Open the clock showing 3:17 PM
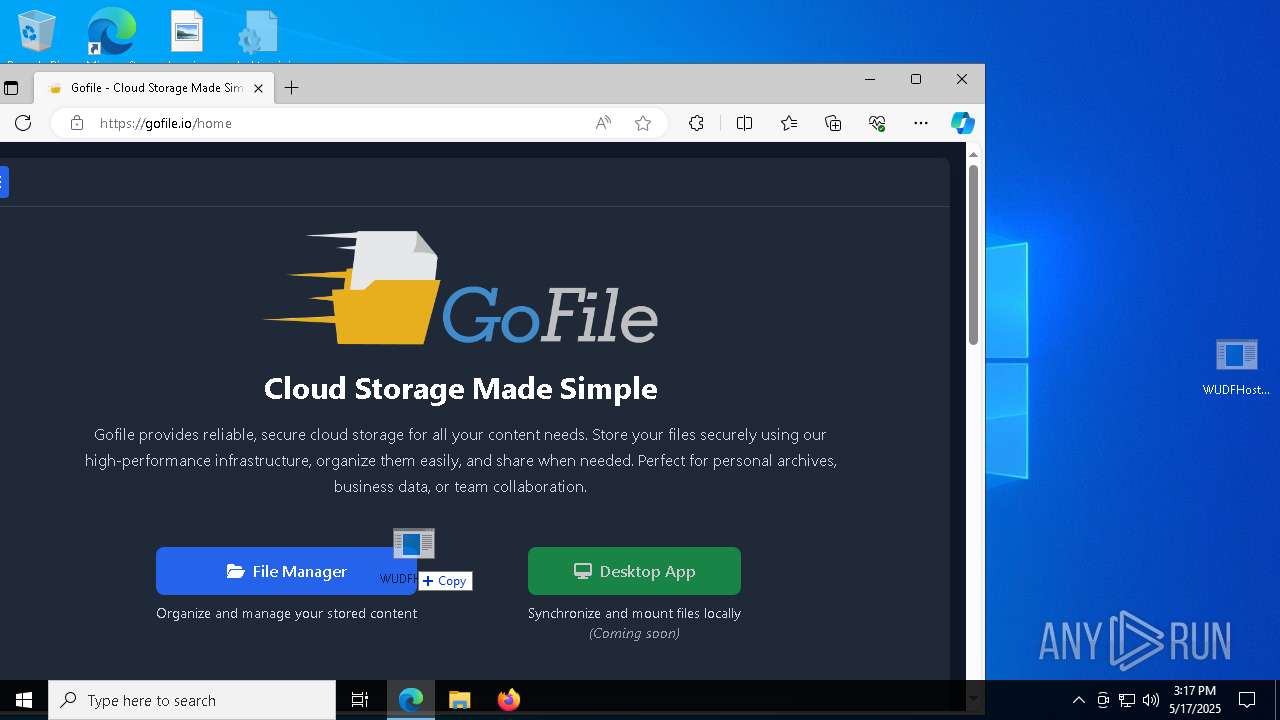1280x720 pixels. coord(1195,700)
